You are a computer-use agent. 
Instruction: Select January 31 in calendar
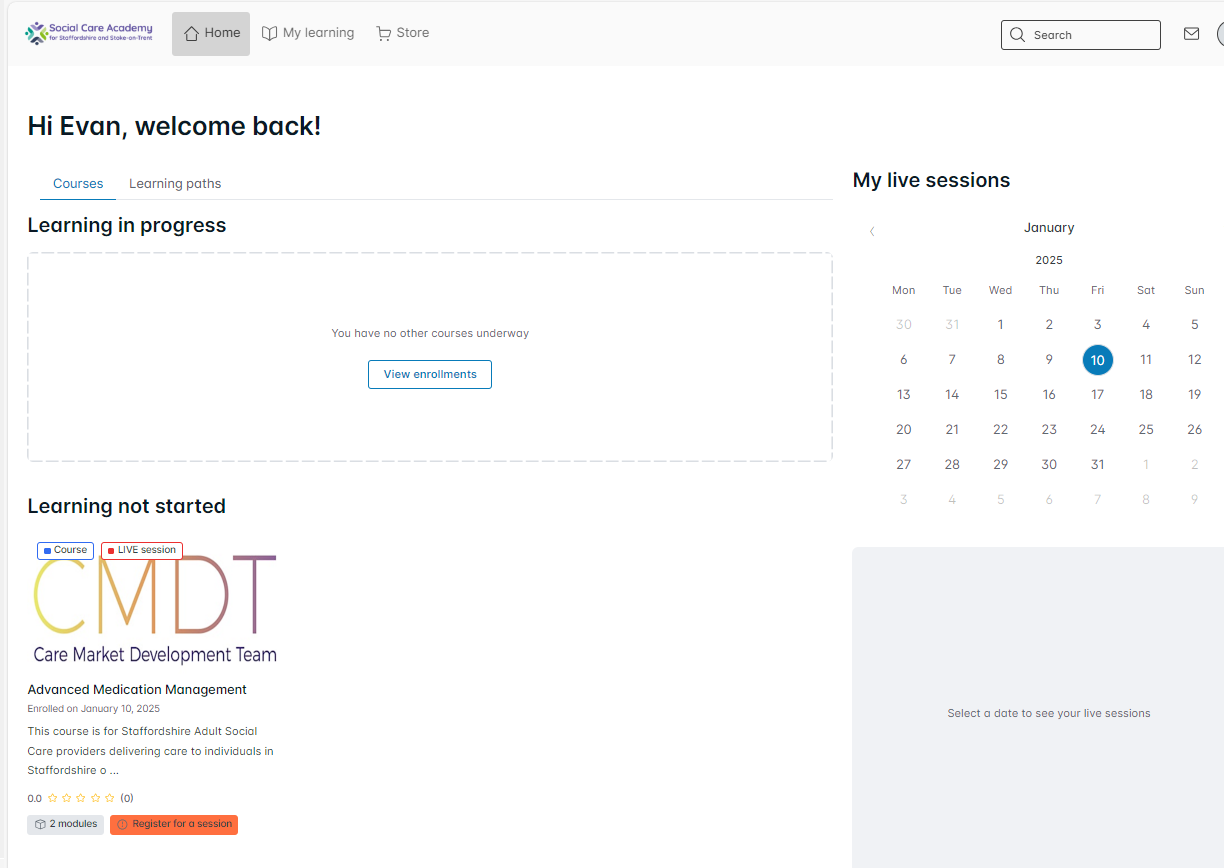point(1098,465)
